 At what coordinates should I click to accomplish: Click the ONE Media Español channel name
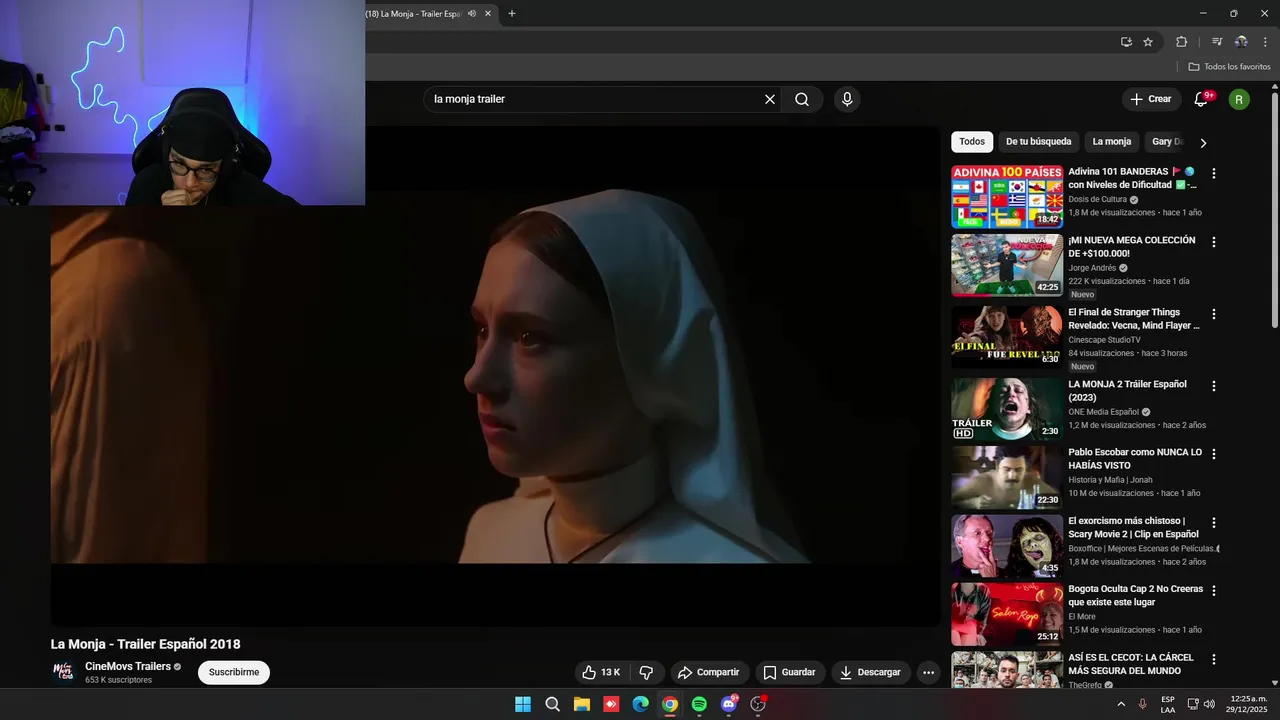click(1103, 412)
